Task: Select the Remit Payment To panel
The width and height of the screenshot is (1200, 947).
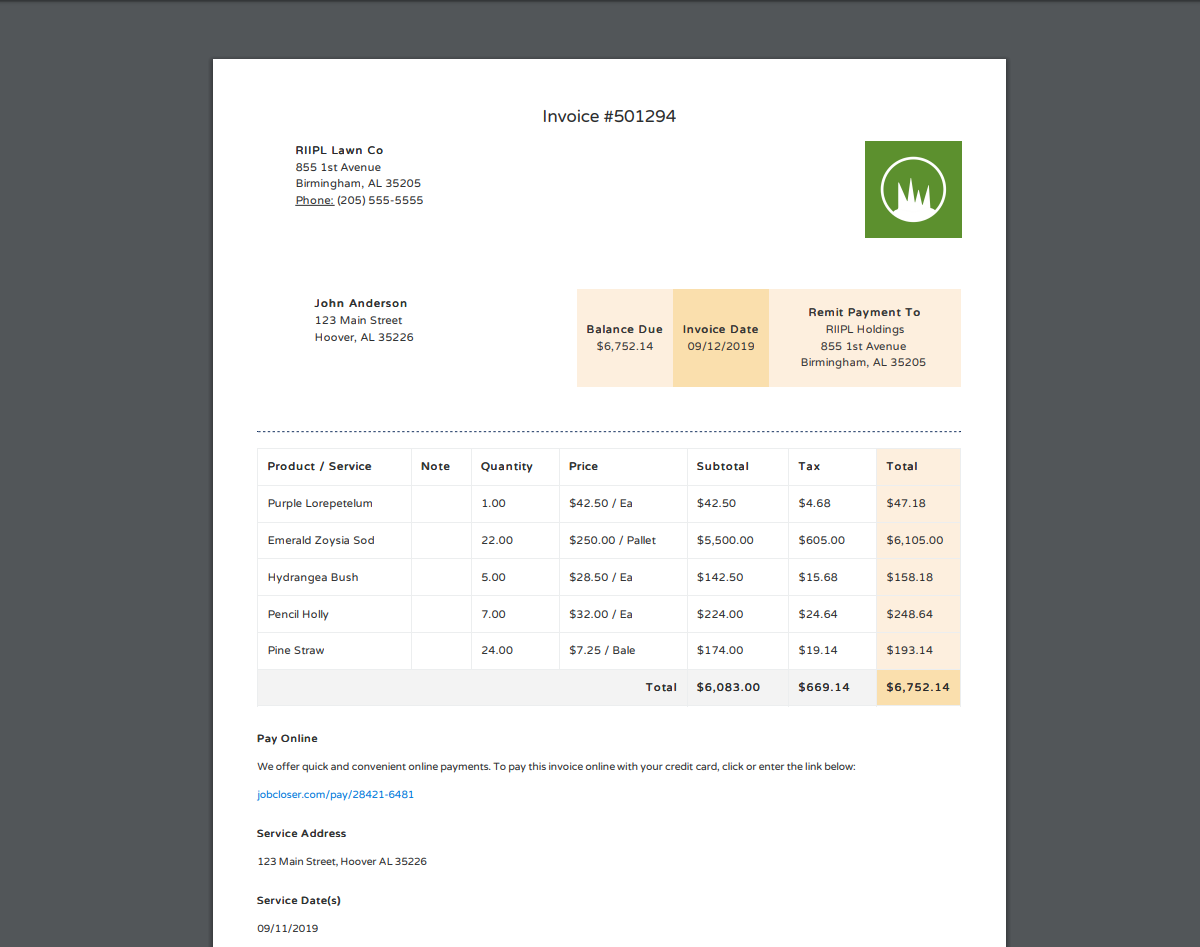Action: pyautogui.click(x=864, y=337)
